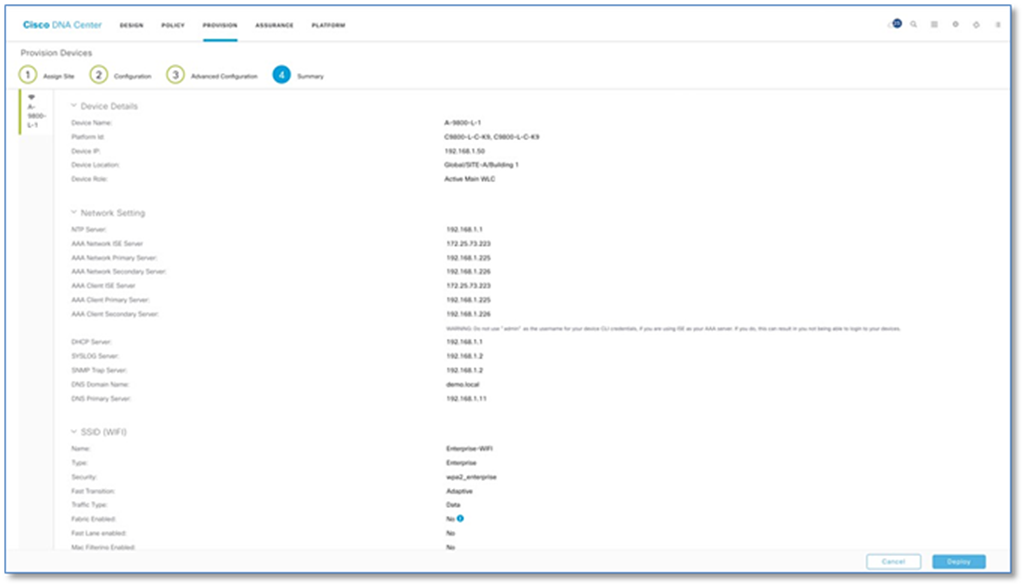
Task: Click Traffic Type value Data
Action: click(x=453, y=505)
